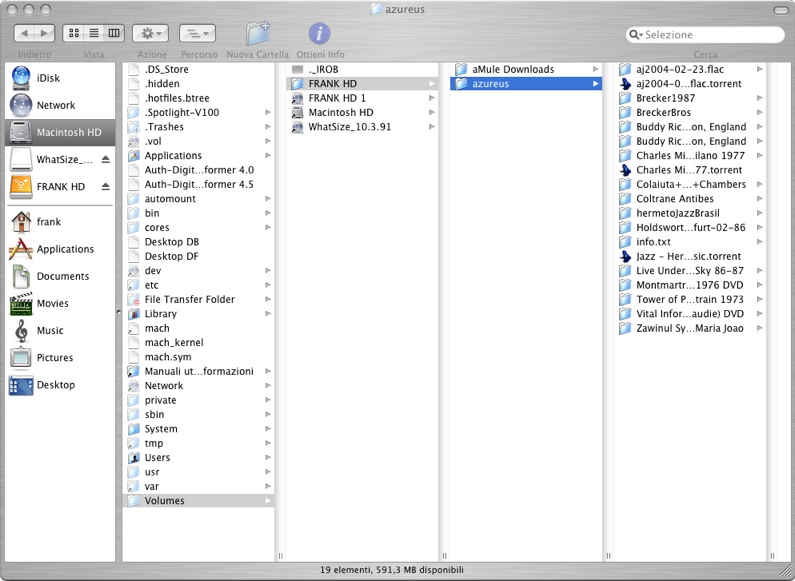
Task: Open Live Under...Sky 86-87 folder
Action: pos(690,271)
